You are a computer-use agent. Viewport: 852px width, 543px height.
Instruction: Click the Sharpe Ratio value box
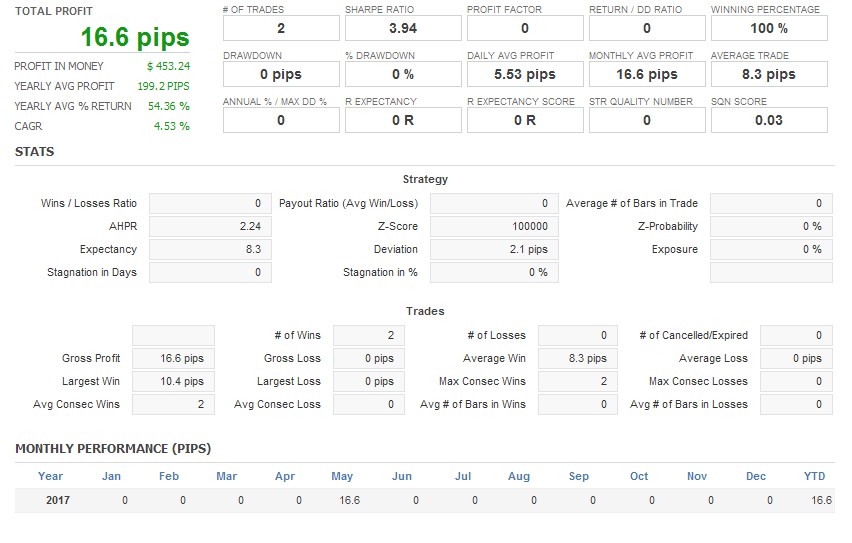pyautogui.click(x=402, y=28)
